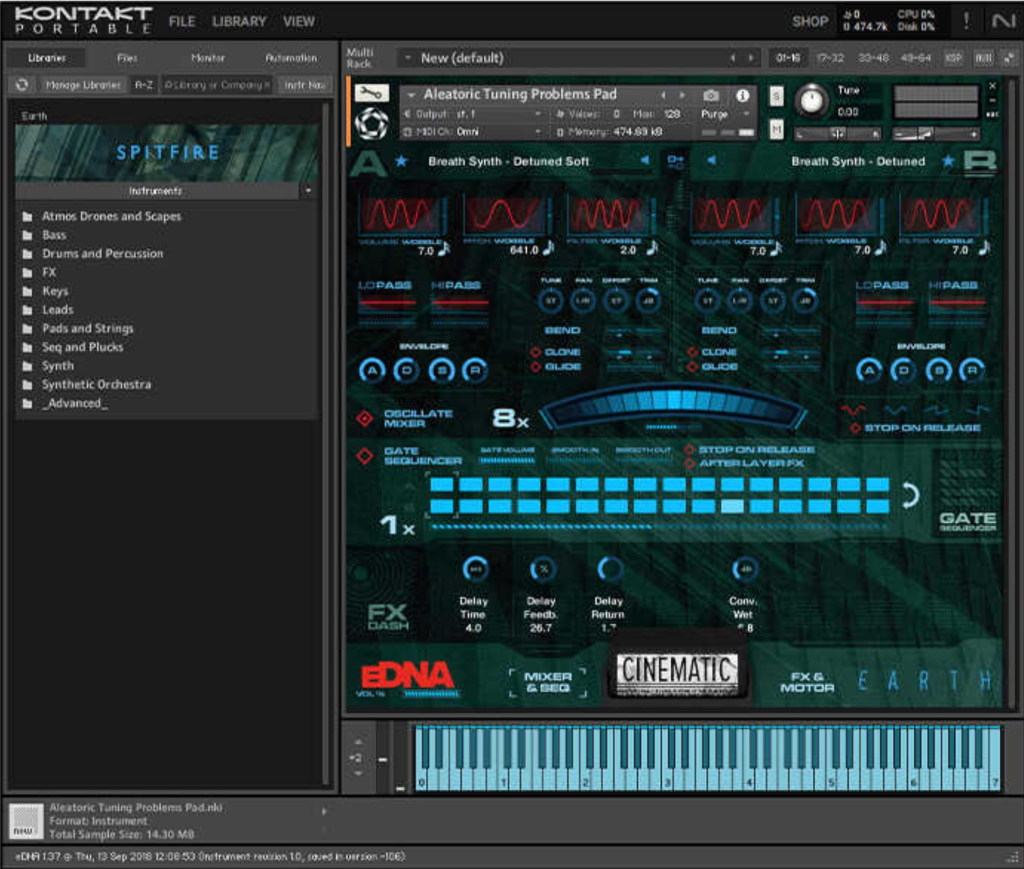Refresh the libraries list
This screenshot has height=869, width=1024.
[x=22, y=85]
